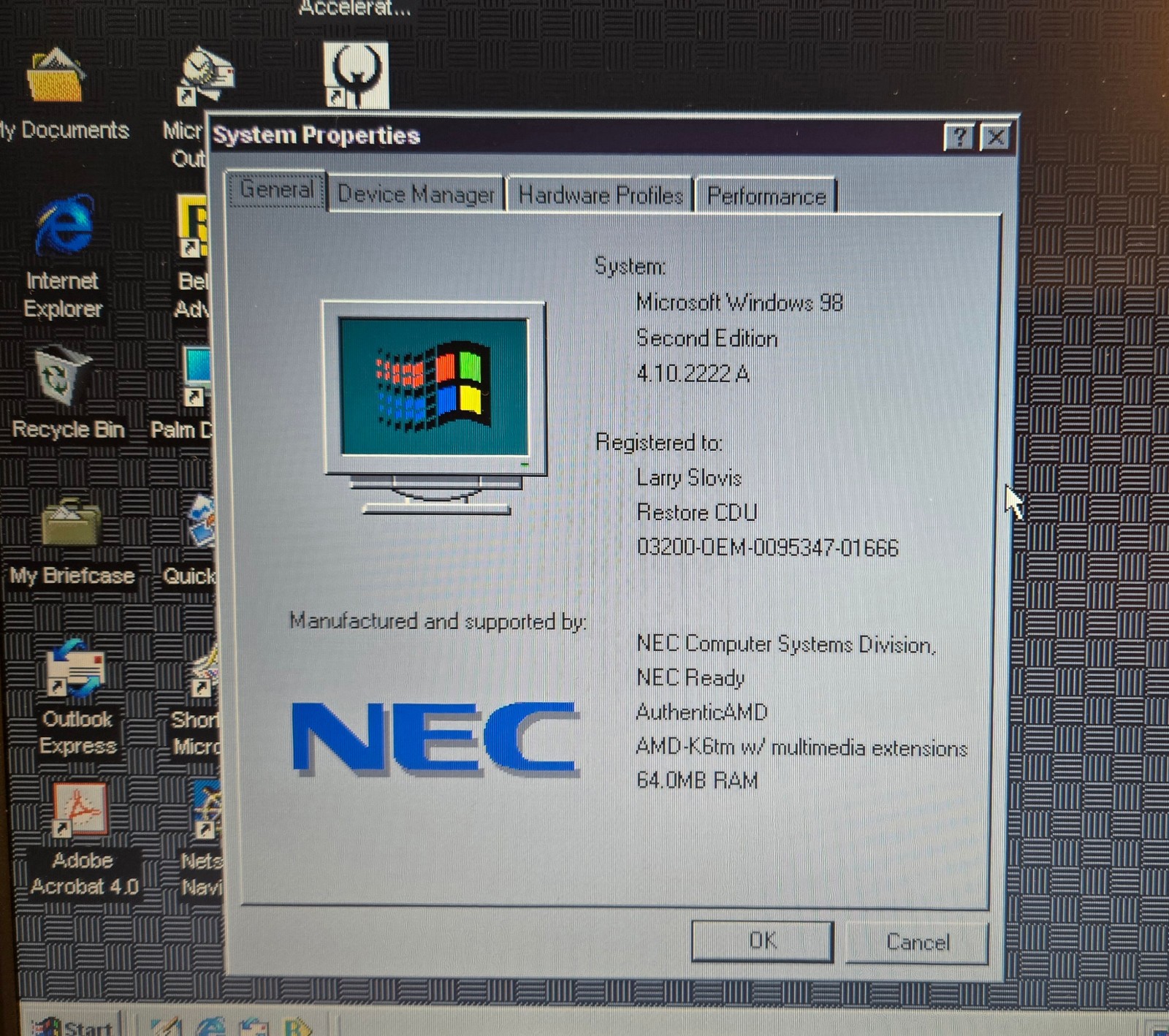Open the Netscape Navigator desktop shortcut
The image size is (1169, 1036).
(x=206, y=809)
